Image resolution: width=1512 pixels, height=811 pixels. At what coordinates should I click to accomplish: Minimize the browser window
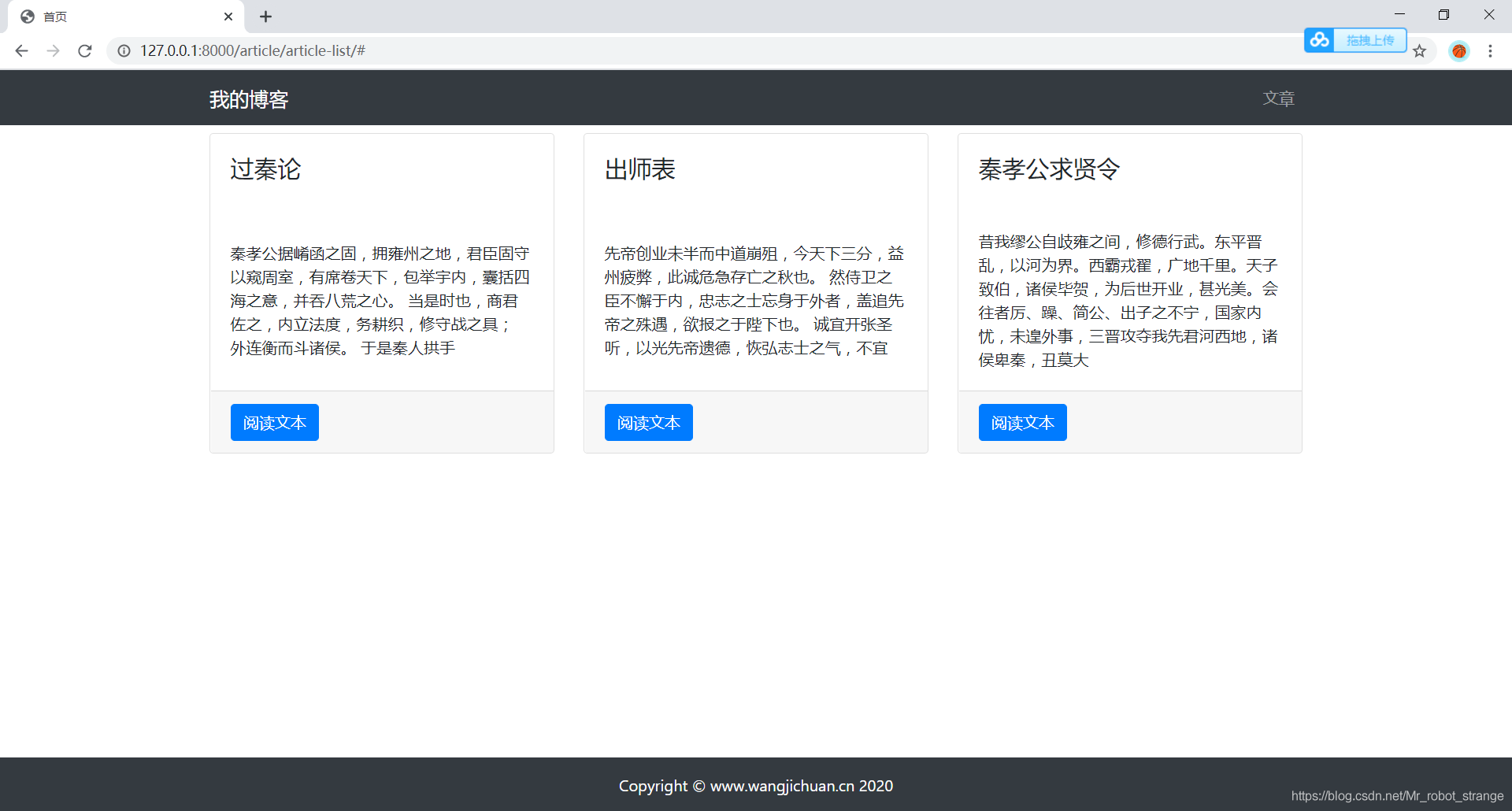pos(1399,15)
